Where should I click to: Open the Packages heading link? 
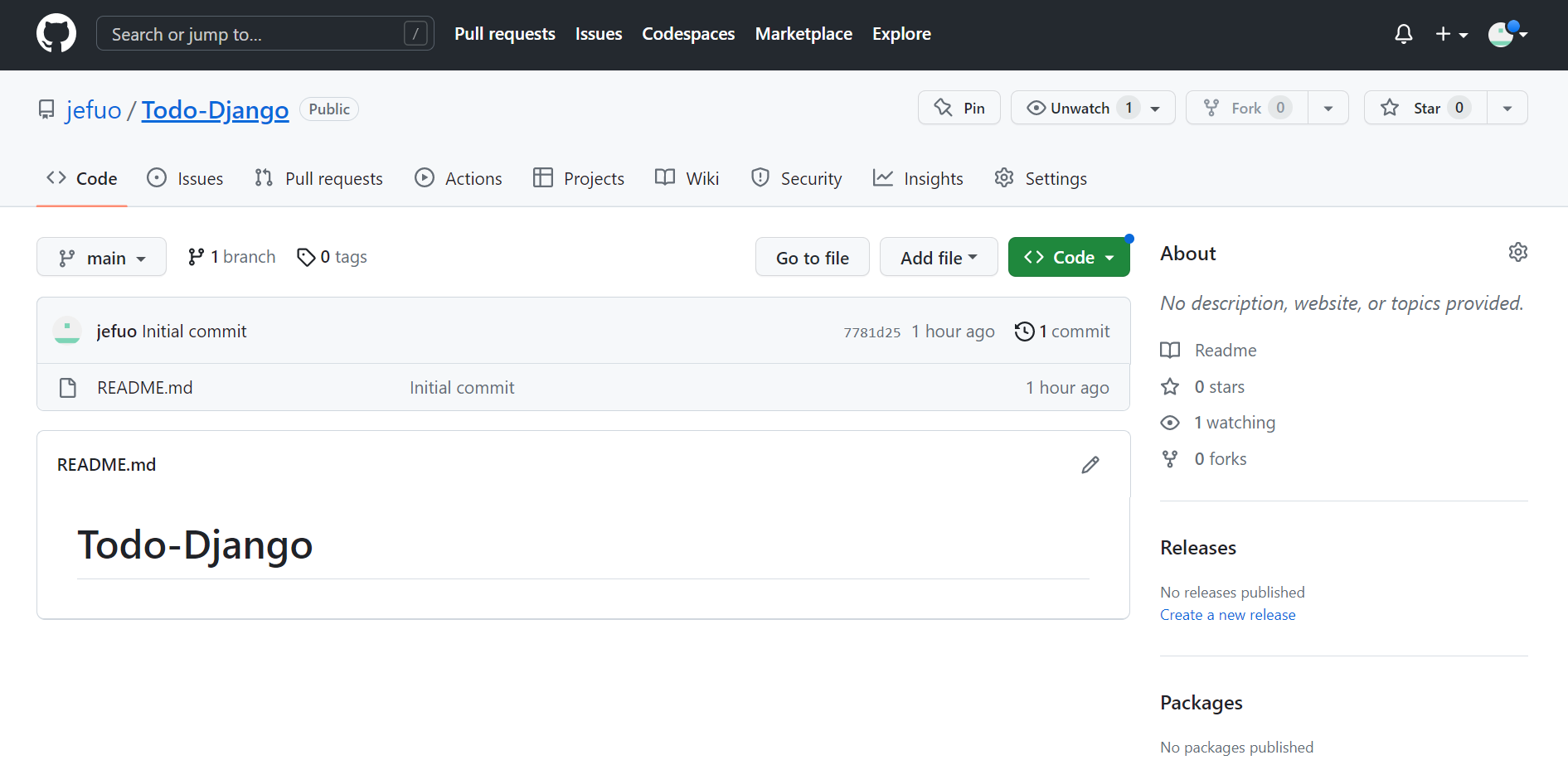(x=1201, y=703)
